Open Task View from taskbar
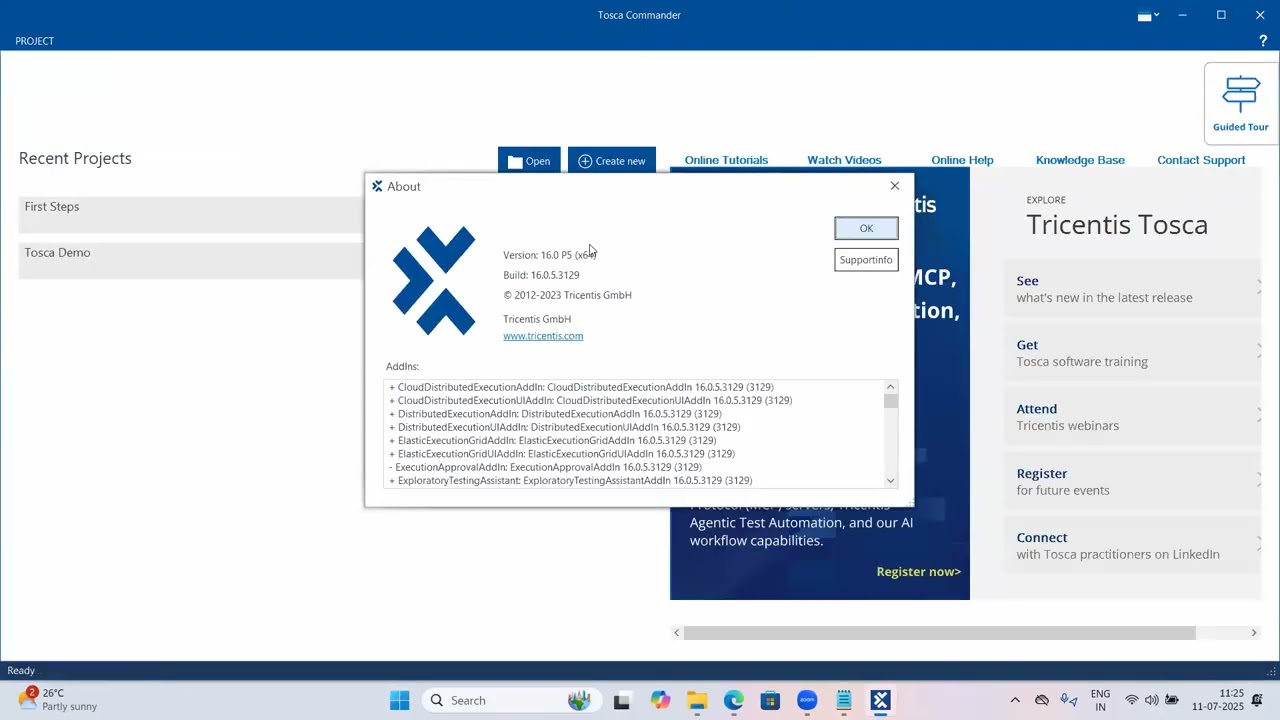This screenshot has height=720, width=1280. (x=621, y=701)
